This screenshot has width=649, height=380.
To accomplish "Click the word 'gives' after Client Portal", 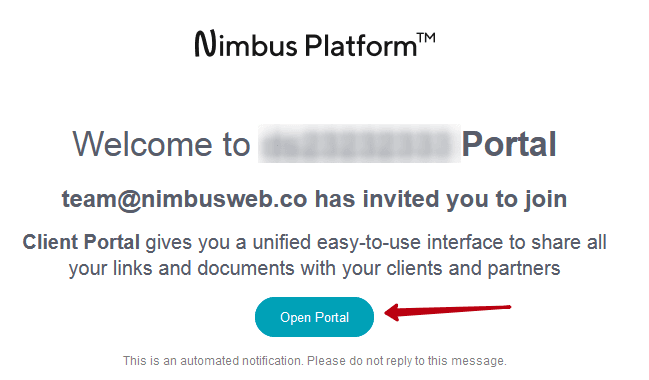I will click(168, 243).
